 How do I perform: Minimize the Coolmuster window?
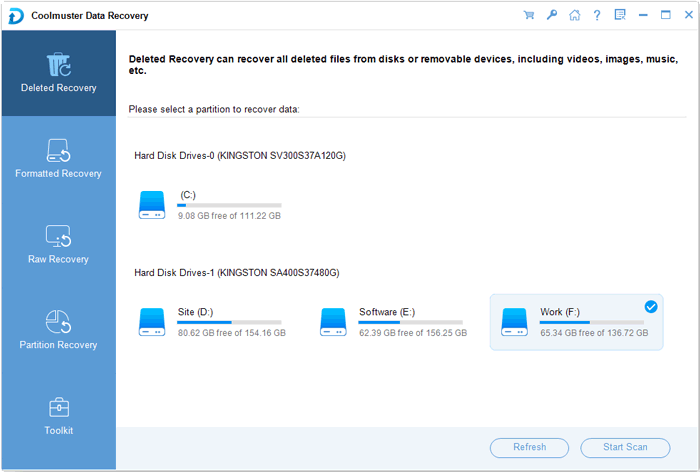[643, 15]
